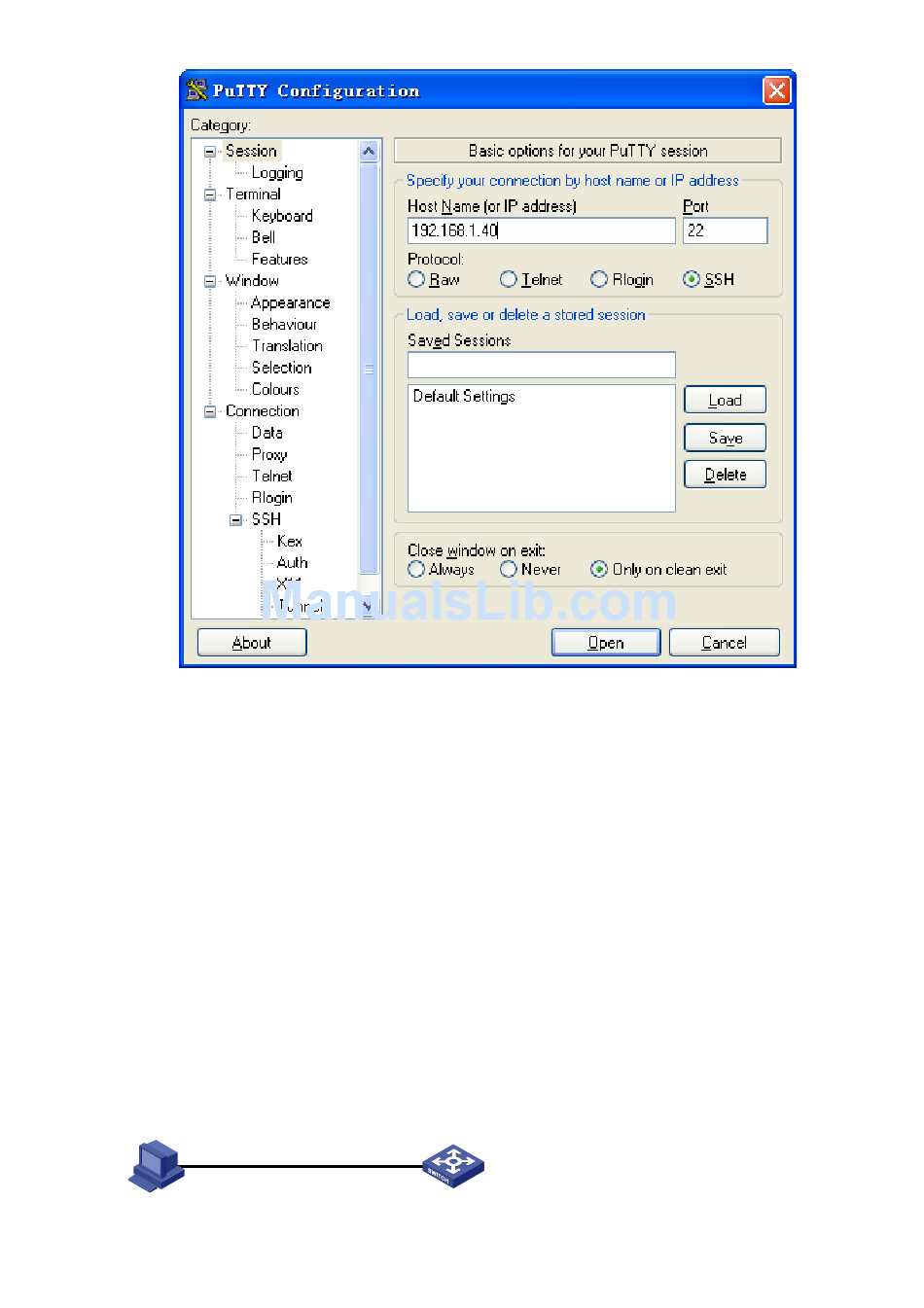Open the Appearance settings category
The height and width of the screenshot is (1308, 924).
(x=290, y=303)
